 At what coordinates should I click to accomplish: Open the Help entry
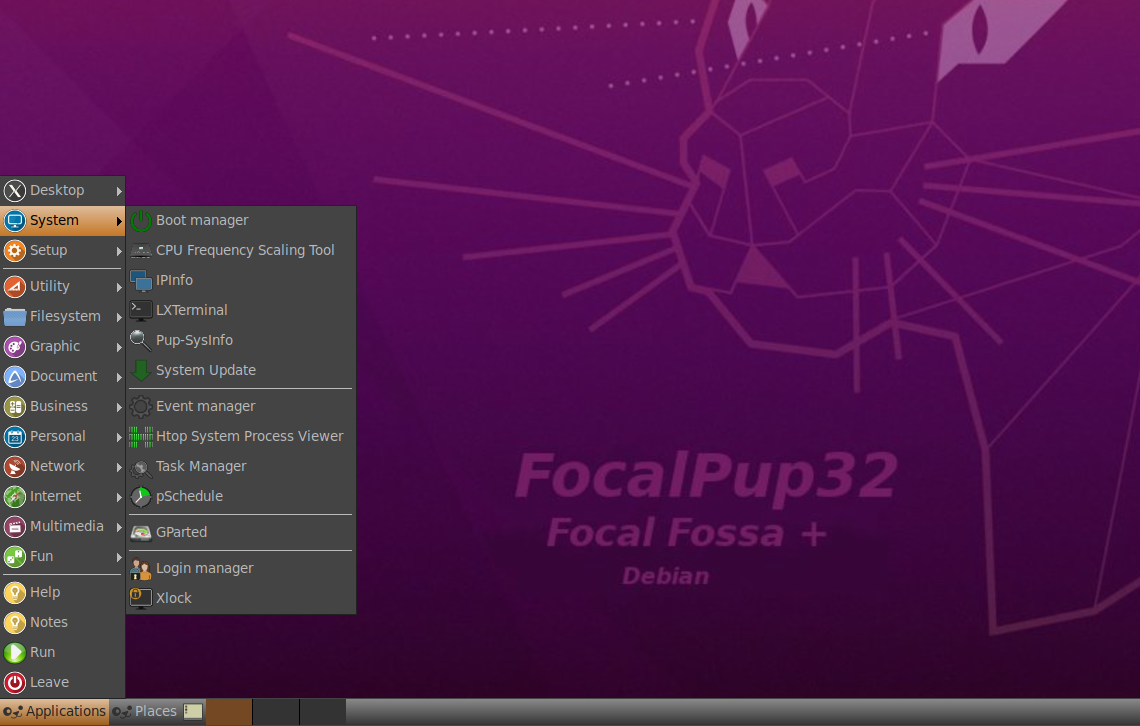coord(63,592)
